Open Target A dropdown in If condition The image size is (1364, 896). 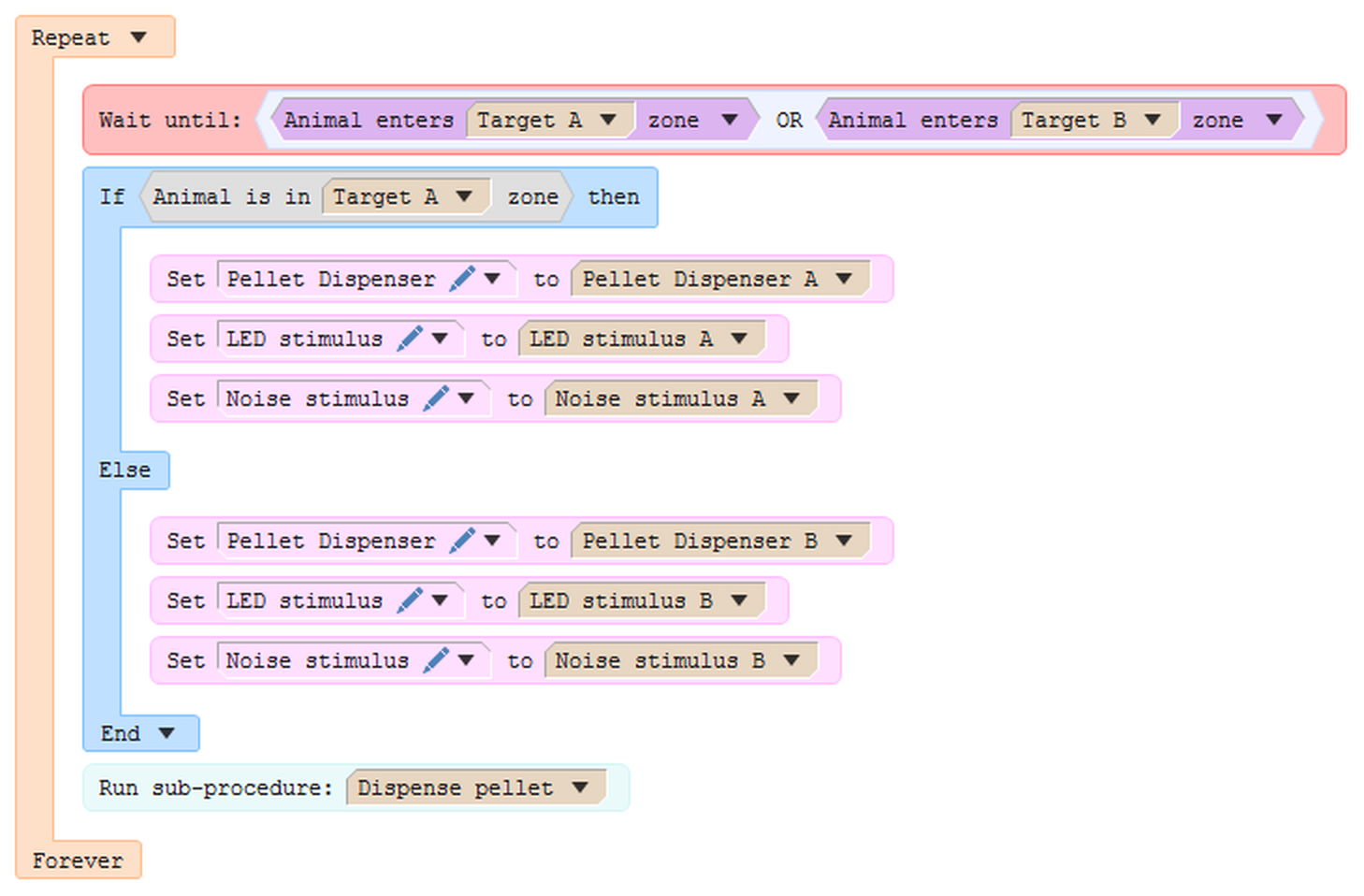point(464,196)
